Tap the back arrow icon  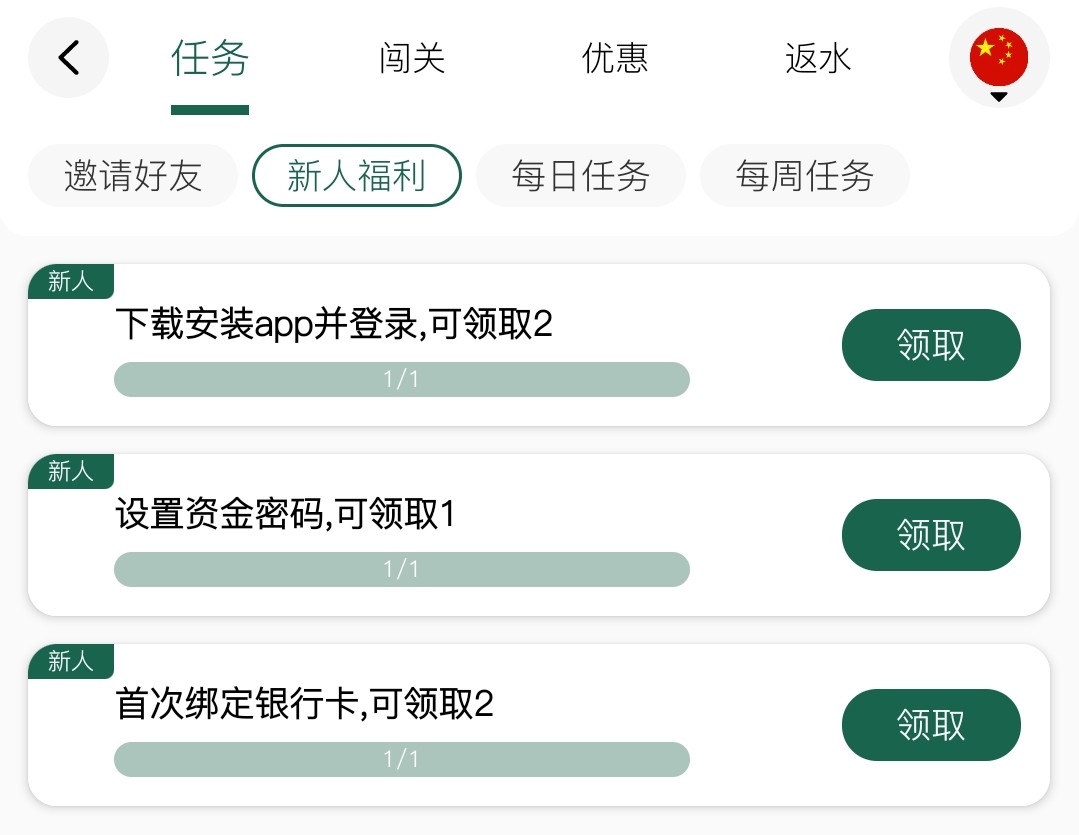coord(68,58)
